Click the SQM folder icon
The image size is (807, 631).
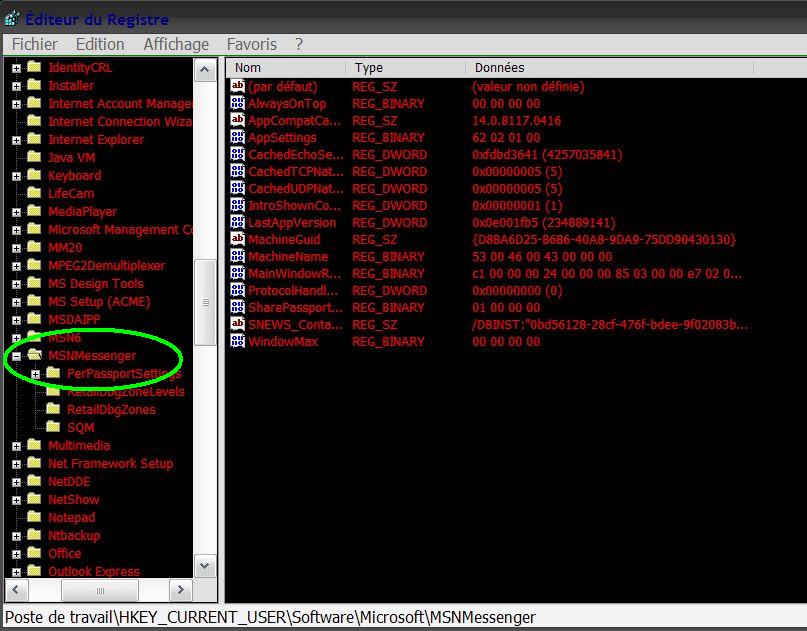54,428
